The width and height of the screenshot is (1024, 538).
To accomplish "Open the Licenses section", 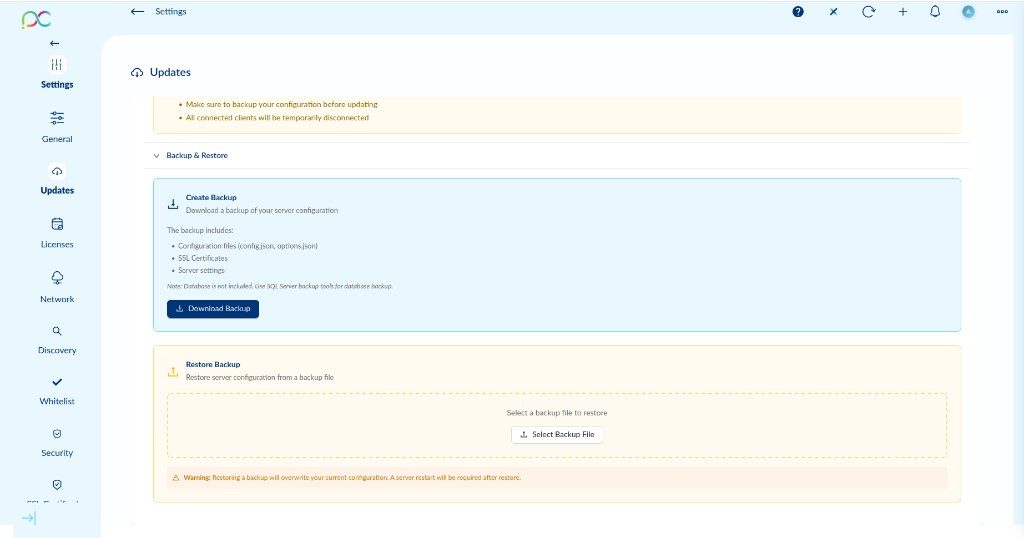I will tap(57, 233).
